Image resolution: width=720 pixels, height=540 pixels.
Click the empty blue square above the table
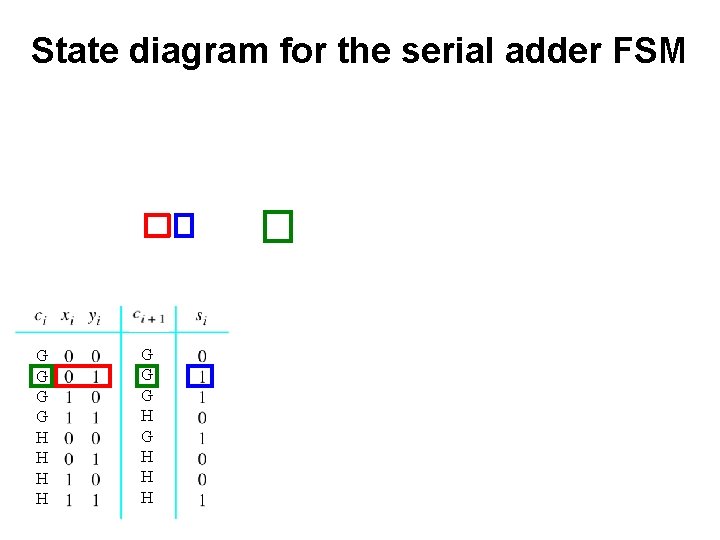coord(184,225)
